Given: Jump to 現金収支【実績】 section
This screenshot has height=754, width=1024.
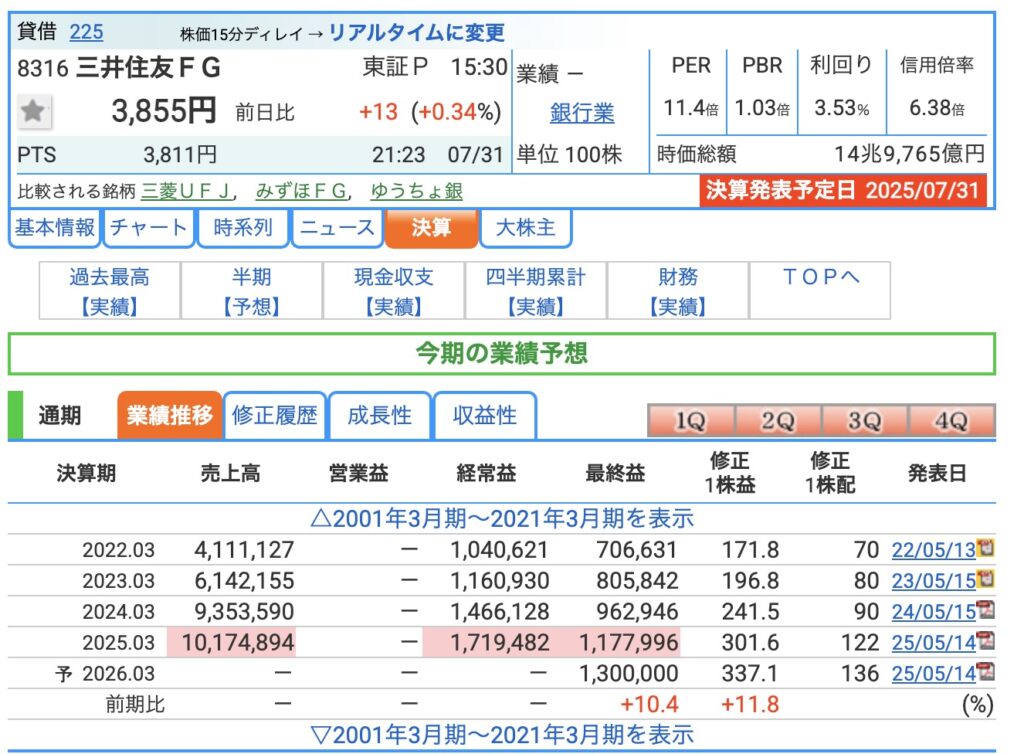Looking at the screenshot, I should pos(394,291).
